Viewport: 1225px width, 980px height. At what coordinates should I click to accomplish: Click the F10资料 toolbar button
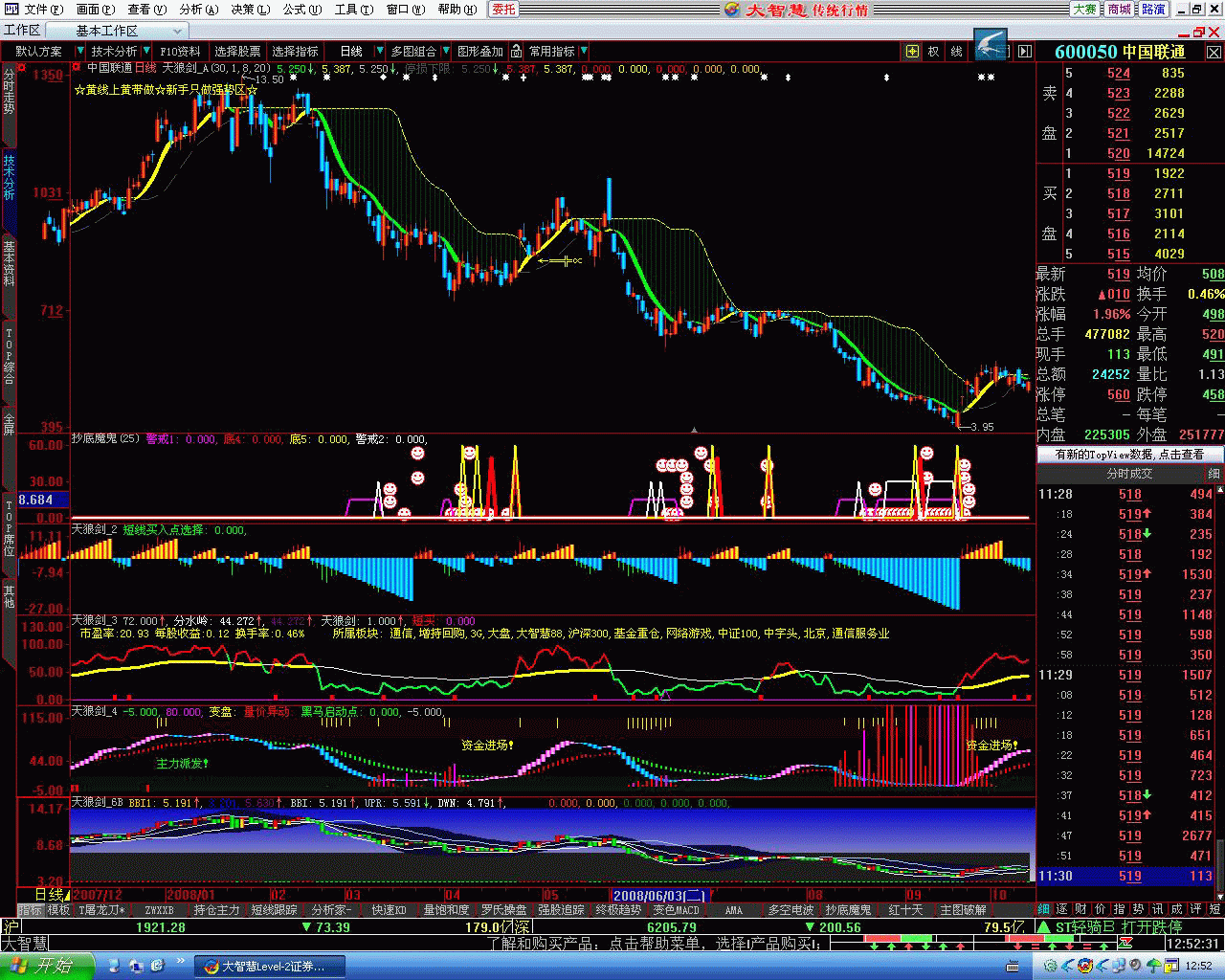180,51
